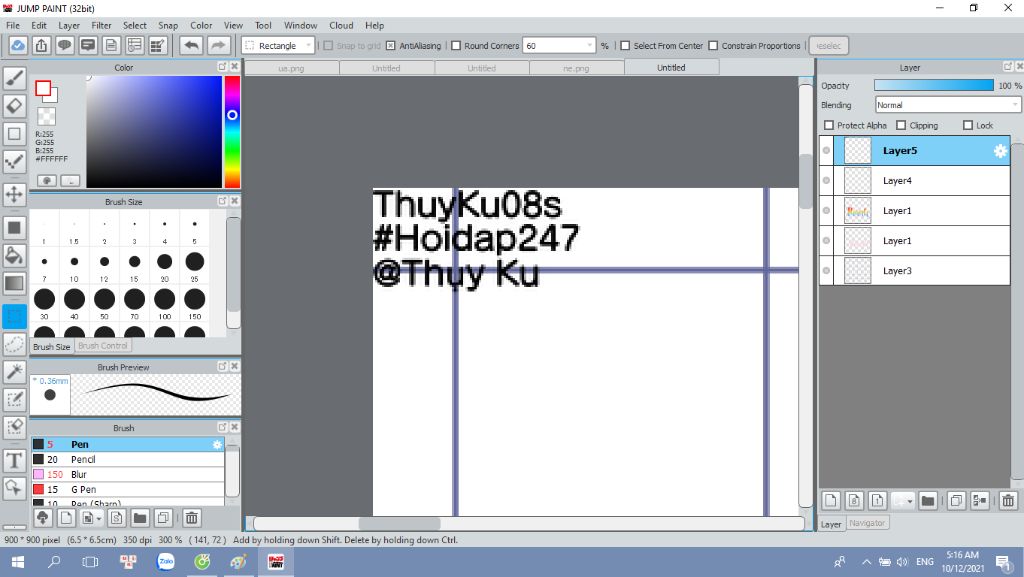1024x577 pixels.
Task: Click the Deselect button
Action: pyautogui.click(x=829, y=46)
